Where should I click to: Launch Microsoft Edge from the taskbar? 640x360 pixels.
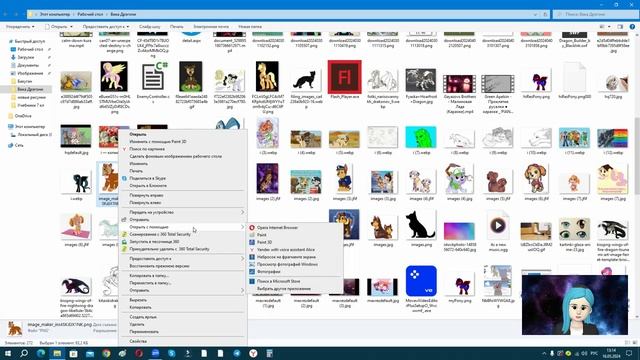point(41,353)
